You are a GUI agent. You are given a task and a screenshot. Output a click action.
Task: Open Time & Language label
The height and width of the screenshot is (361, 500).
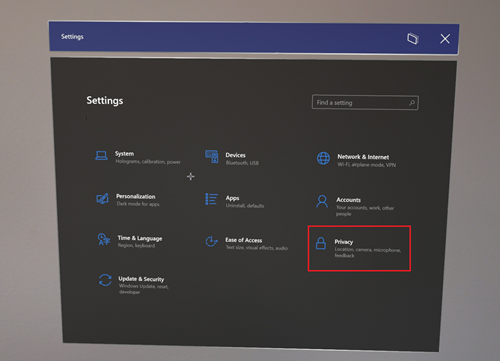tap(140, 238)
